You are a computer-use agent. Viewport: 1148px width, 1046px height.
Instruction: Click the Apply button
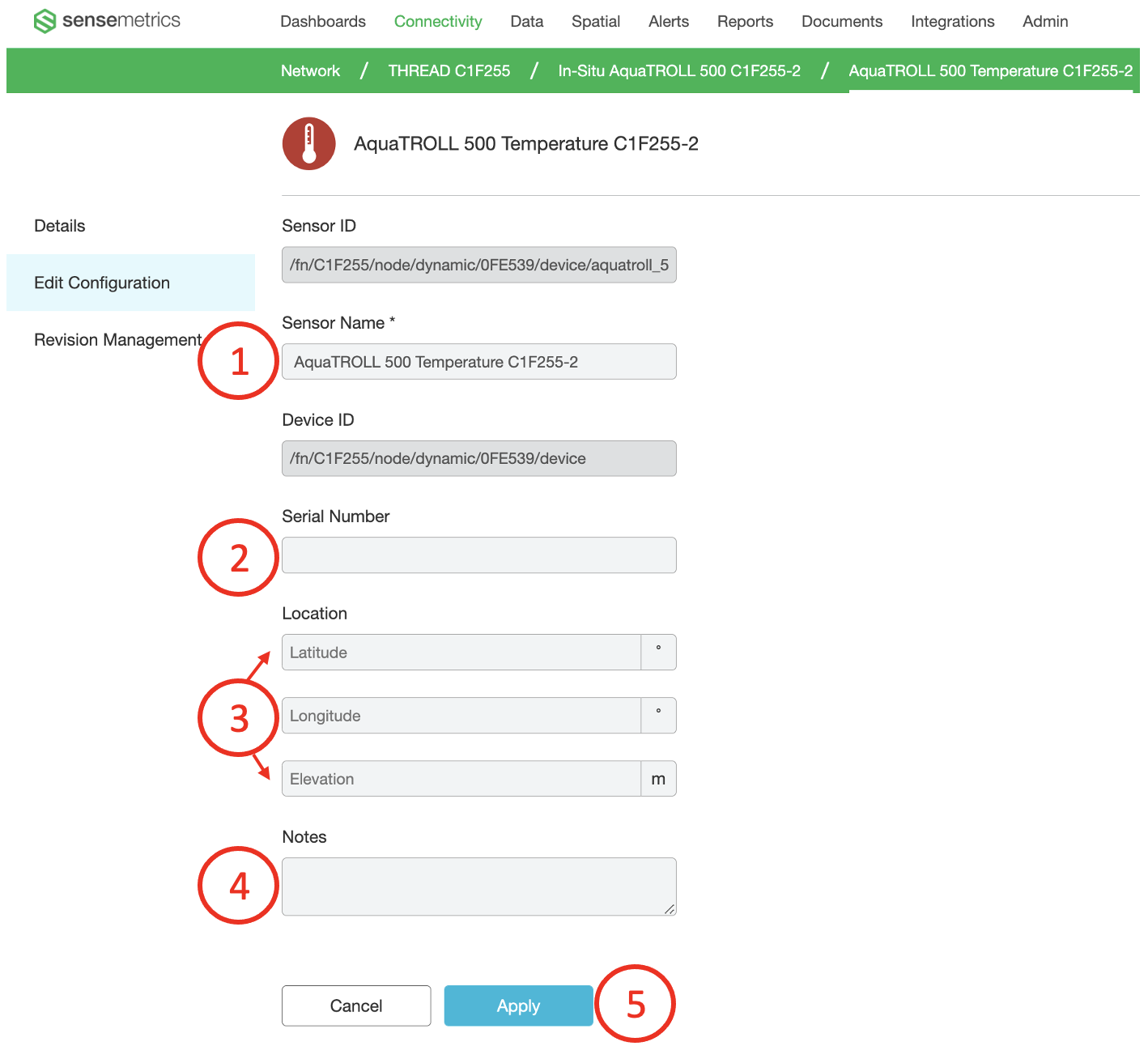pos(519,1006)
